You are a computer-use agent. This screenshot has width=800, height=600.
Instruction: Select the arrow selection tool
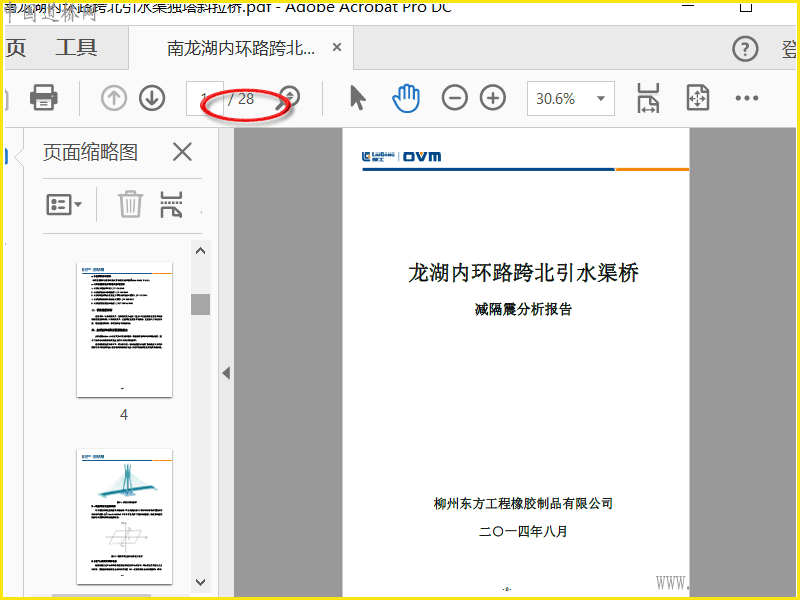[x=358, y=97]
